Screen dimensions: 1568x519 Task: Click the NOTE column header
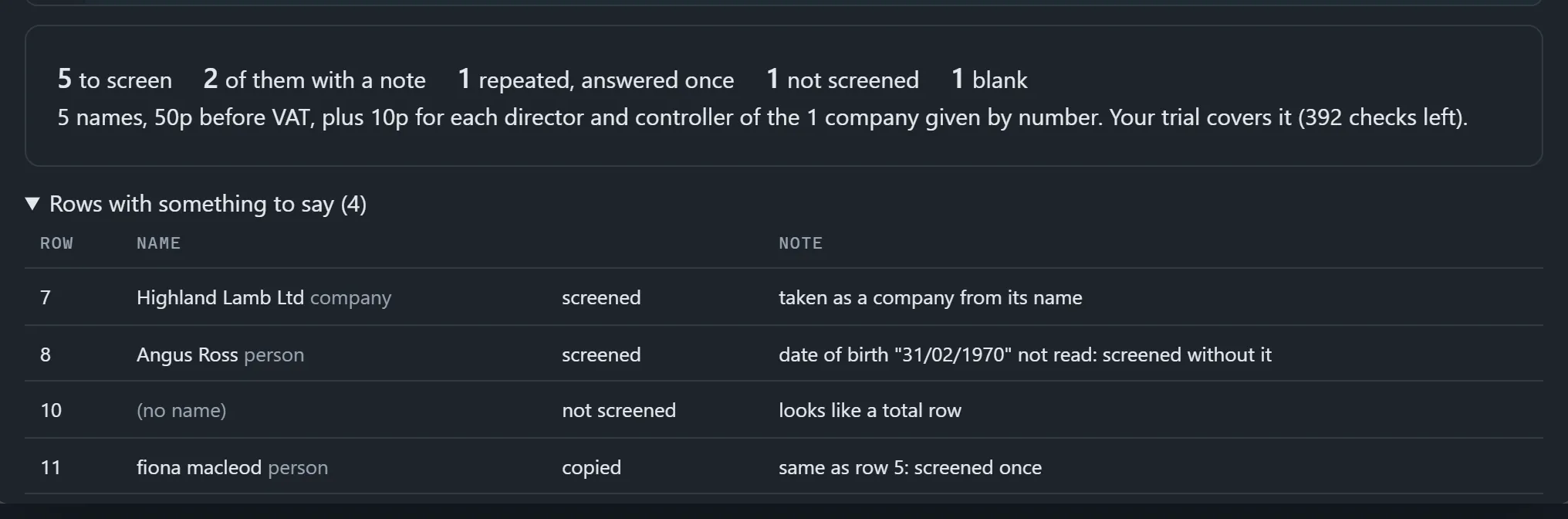point(800,243)
